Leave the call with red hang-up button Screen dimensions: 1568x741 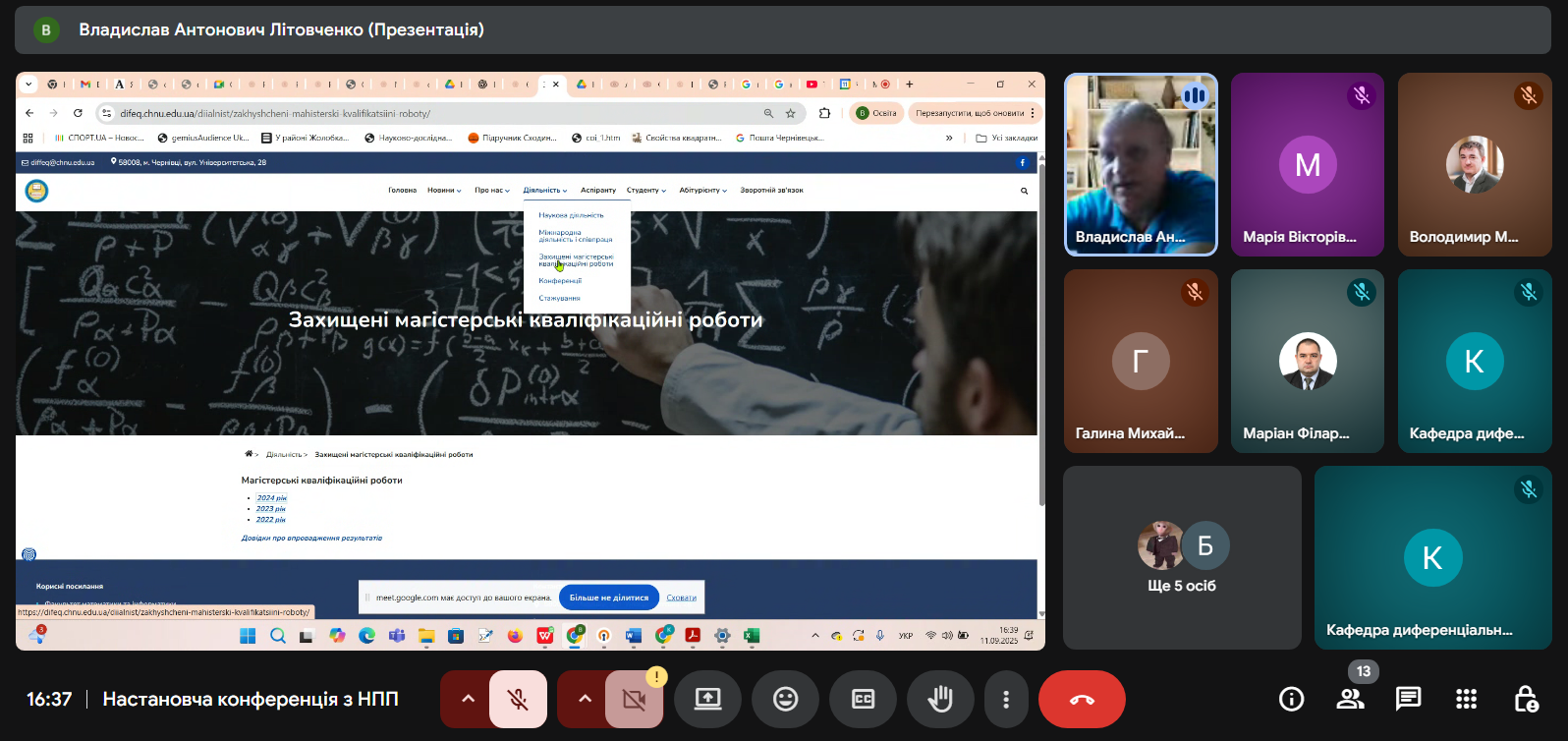pyautogui.click(x=1082, y=699)
